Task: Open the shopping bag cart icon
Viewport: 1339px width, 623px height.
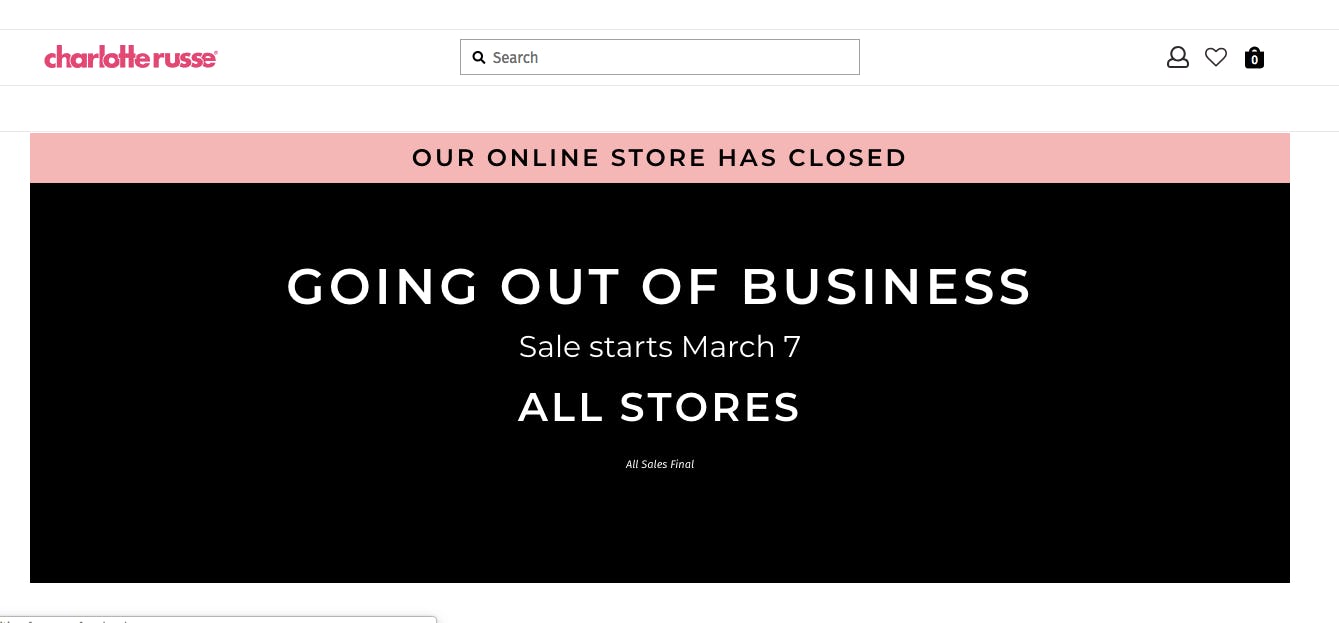Action: [1254, 58]
